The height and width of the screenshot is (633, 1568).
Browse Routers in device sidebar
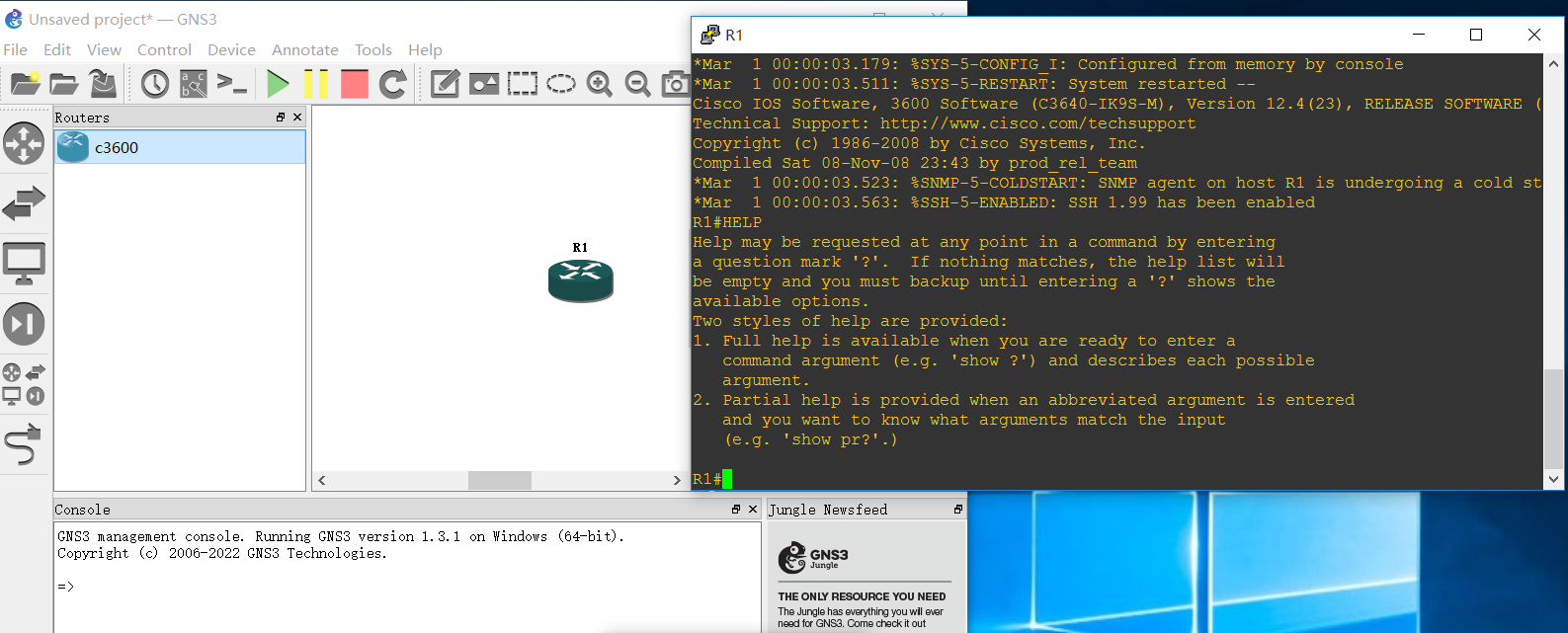[24, 143]
